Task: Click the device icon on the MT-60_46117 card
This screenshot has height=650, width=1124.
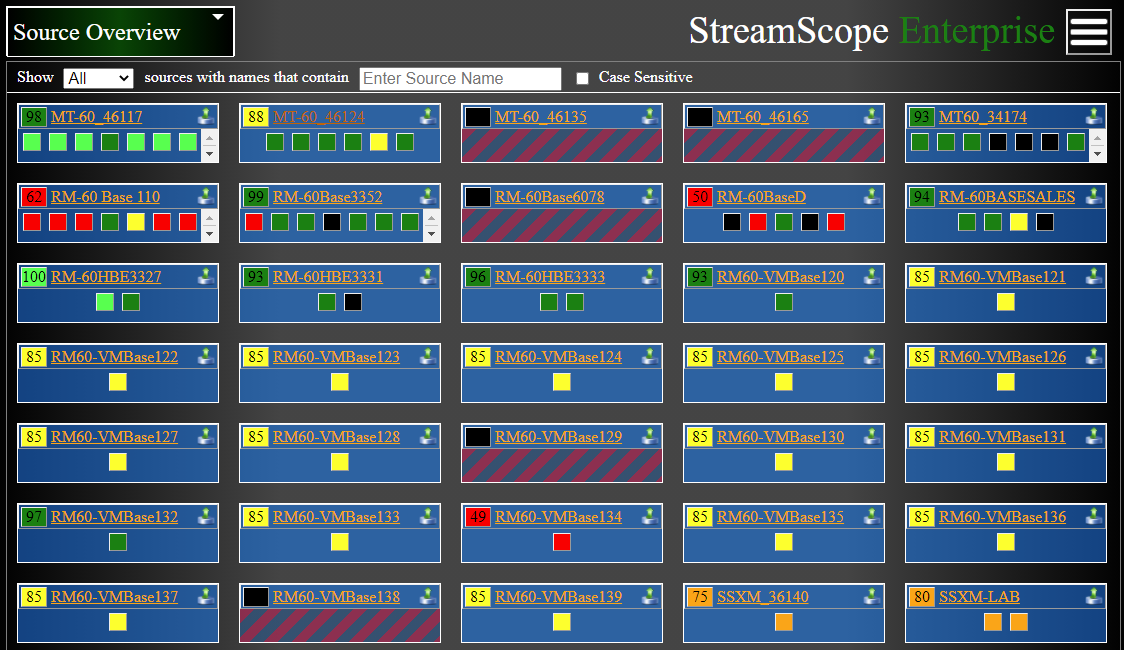Action: tap(207, 116)
